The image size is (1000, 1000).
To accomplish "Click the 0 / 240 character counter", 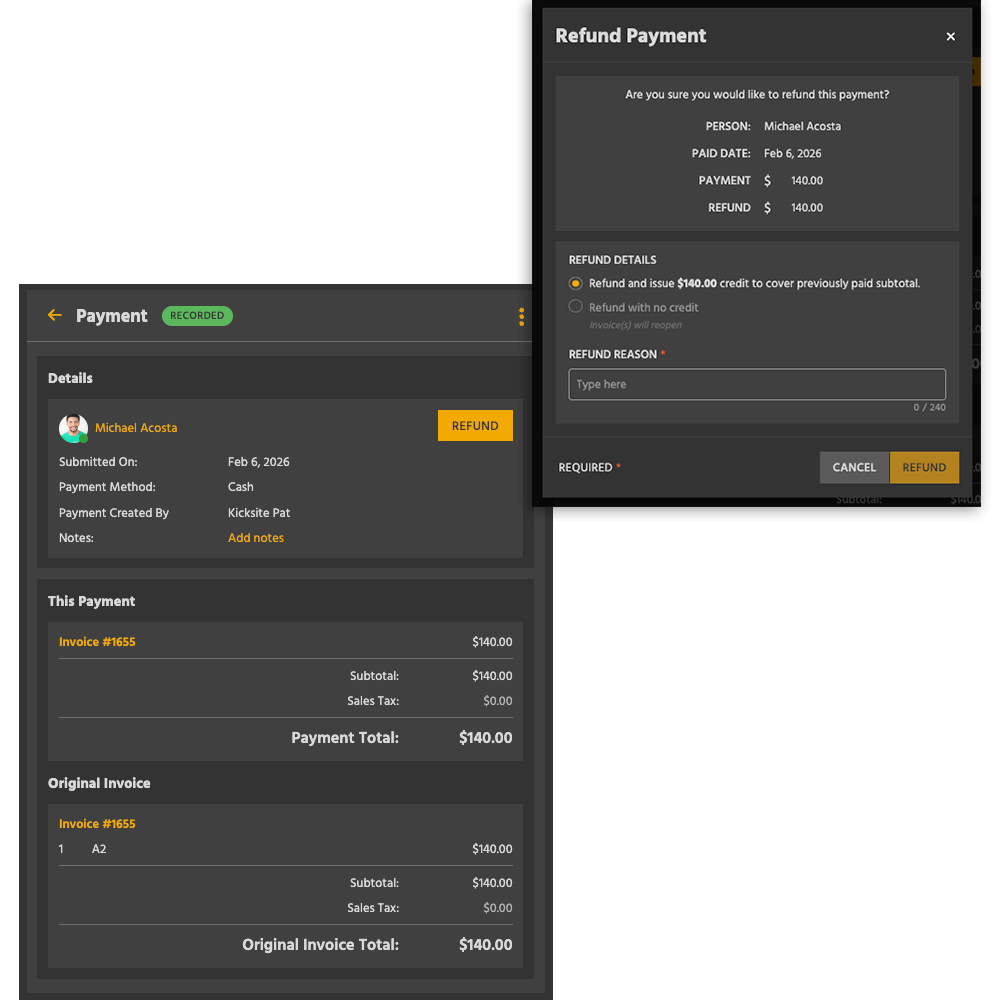I will tap(929, 408).
